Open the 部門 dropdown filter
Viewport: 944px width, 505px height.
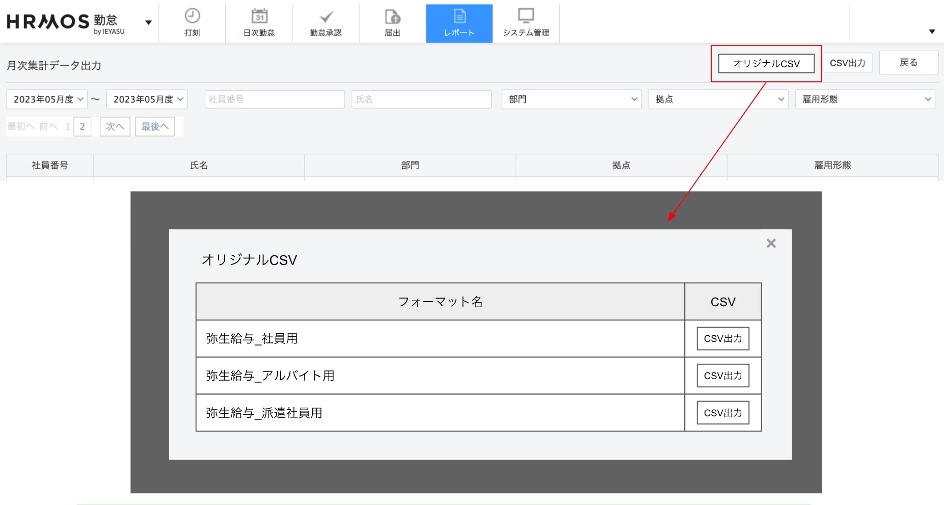tap(571, 99)
